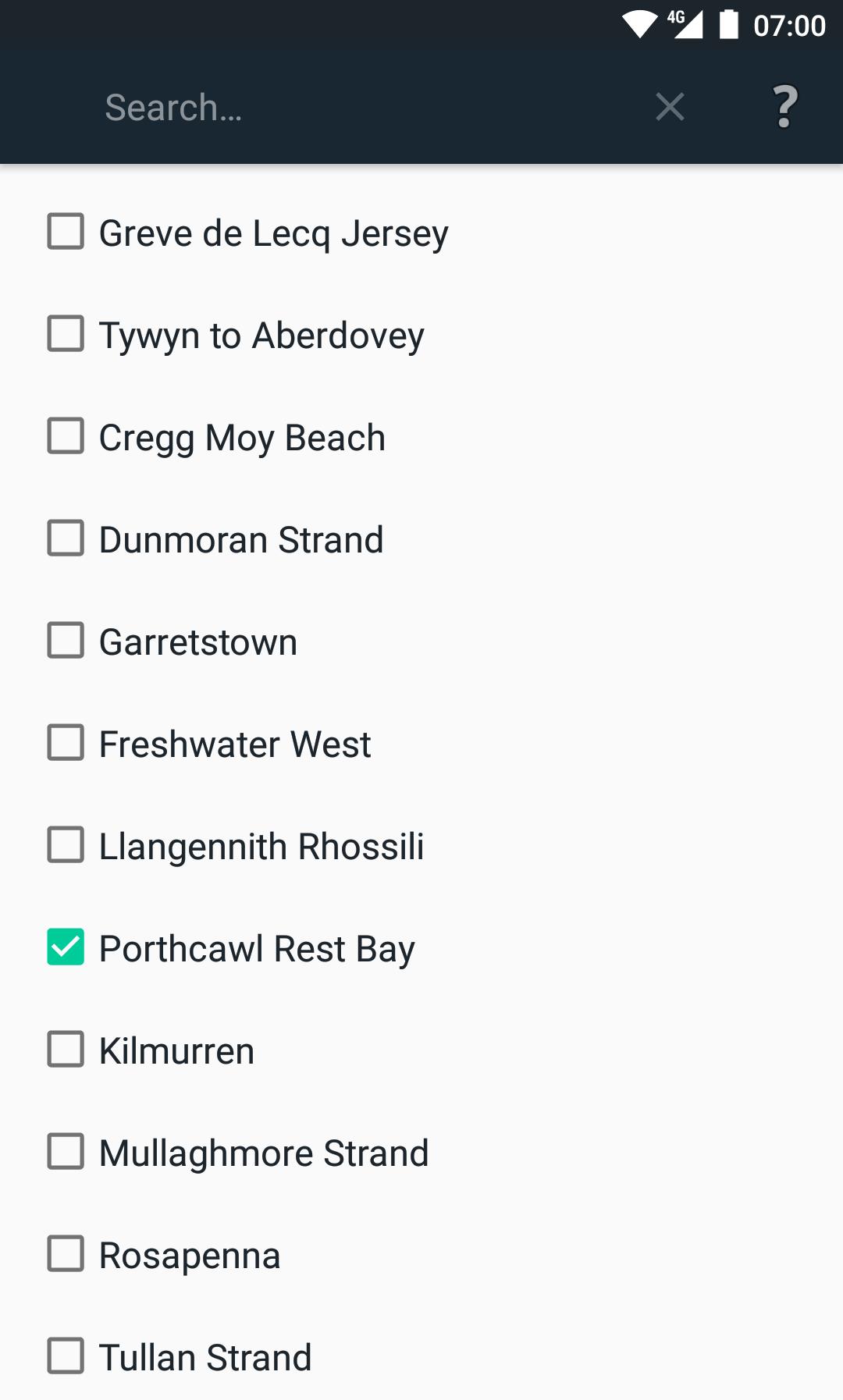Tap the Mullaghmore Strand label

click(x=264, y=1153)
